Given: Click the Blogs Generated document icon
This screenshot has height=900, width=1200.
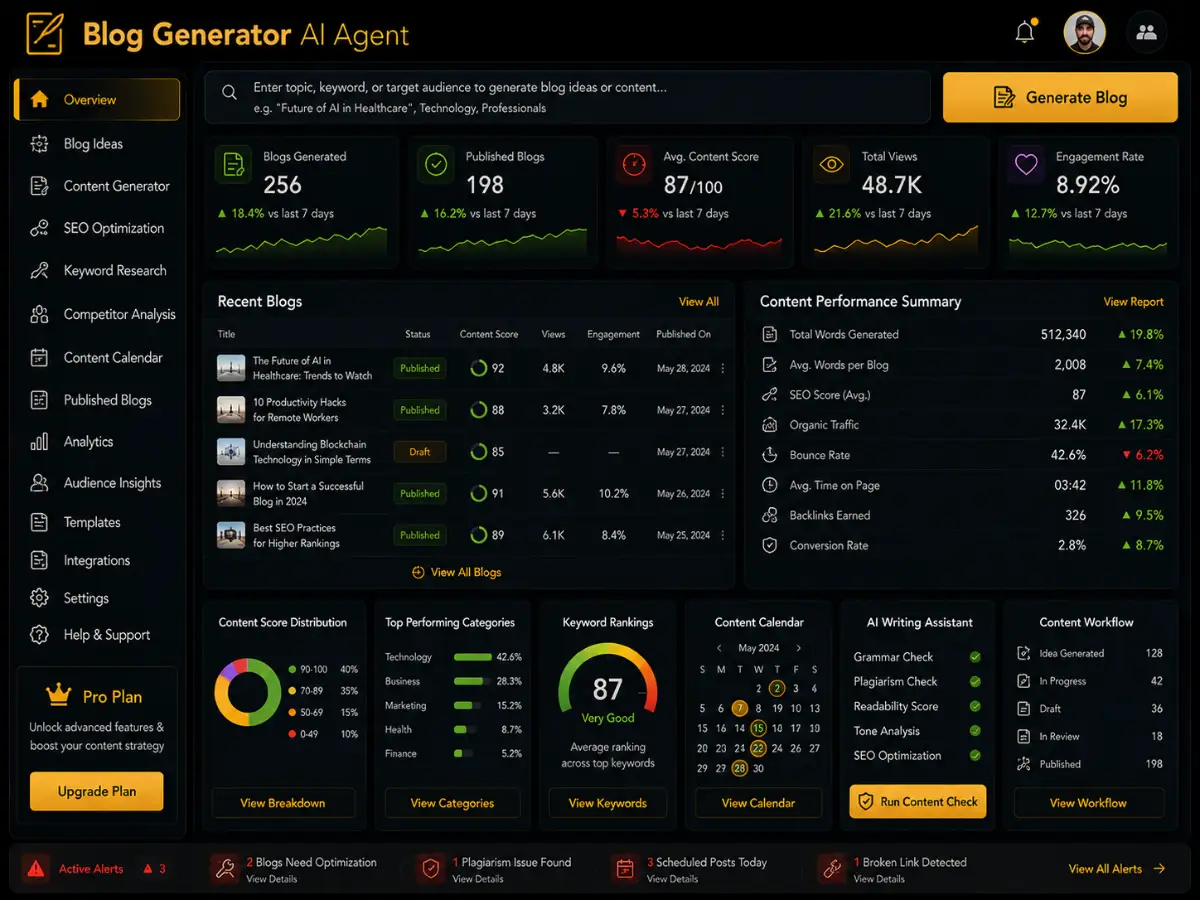Looking at the screenshot, I should pos(233,165).
